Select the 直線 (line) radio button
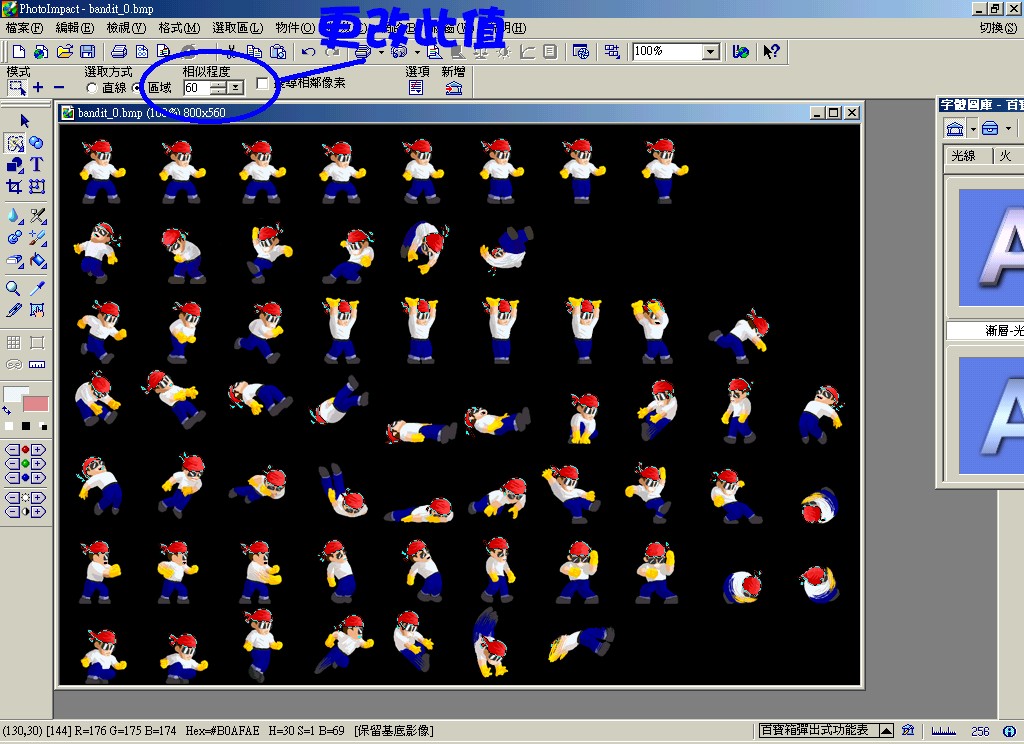 (92, 88)
